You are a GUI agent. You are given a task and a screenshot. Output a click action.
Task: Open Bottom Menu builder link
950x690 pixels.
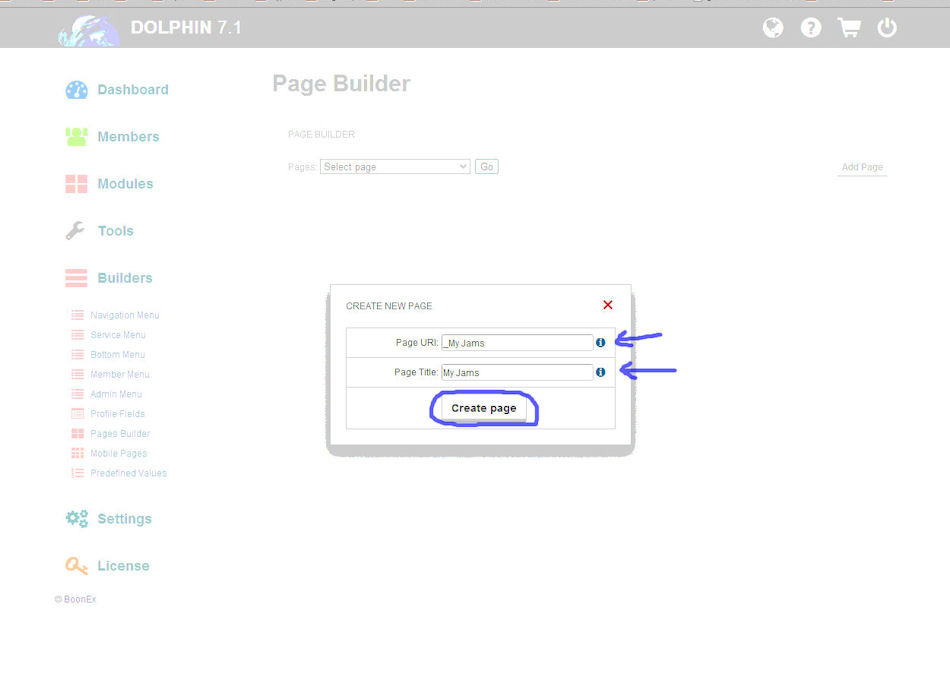click(x=118, y=354)
